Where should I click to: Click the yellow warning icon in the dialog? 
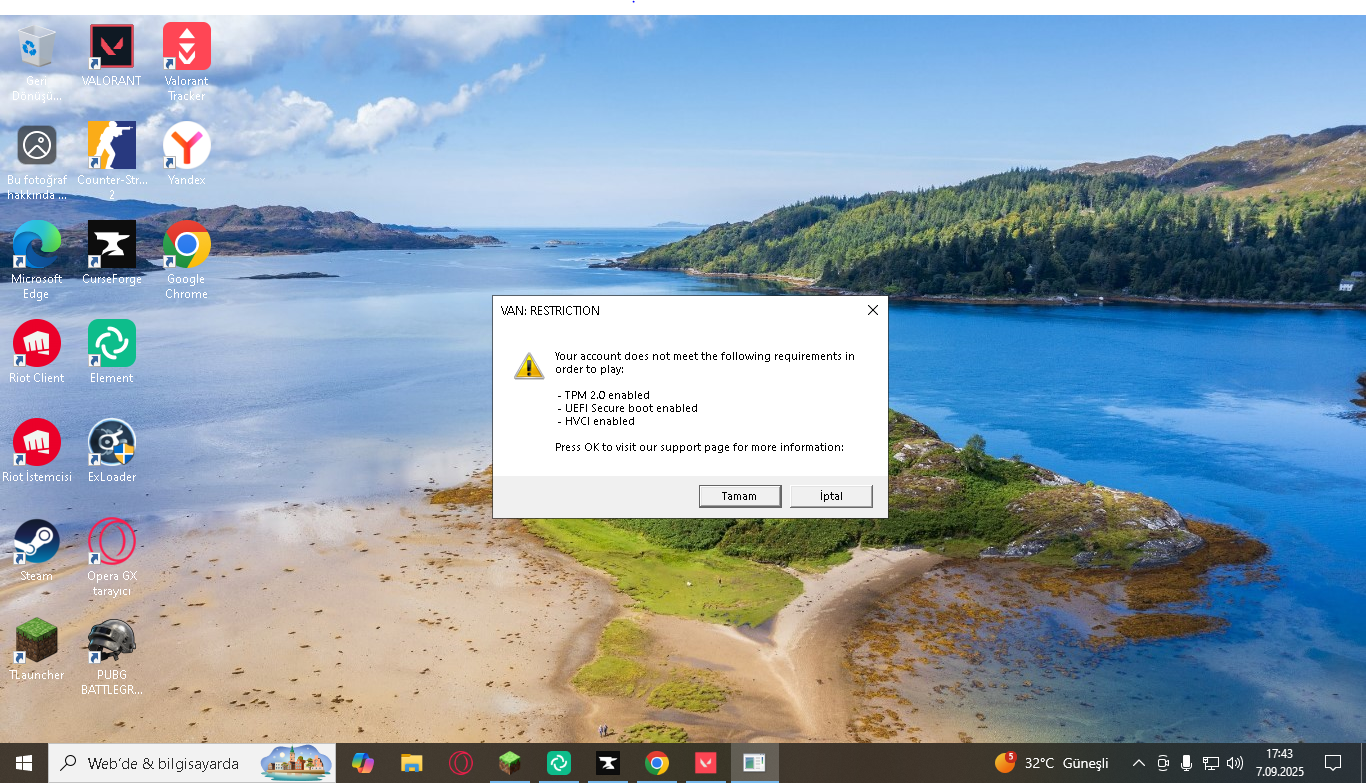[x=529, y=365]
